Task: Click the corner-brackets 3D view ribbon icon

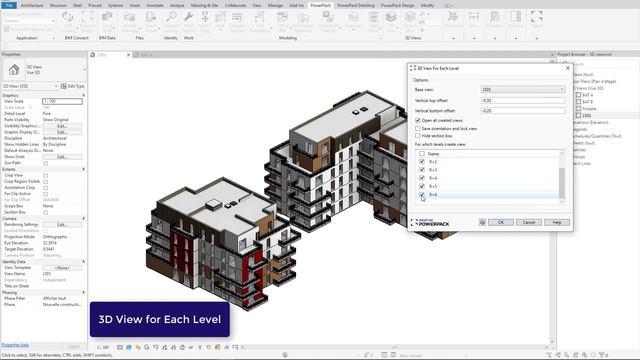Action: pos(536,17)
